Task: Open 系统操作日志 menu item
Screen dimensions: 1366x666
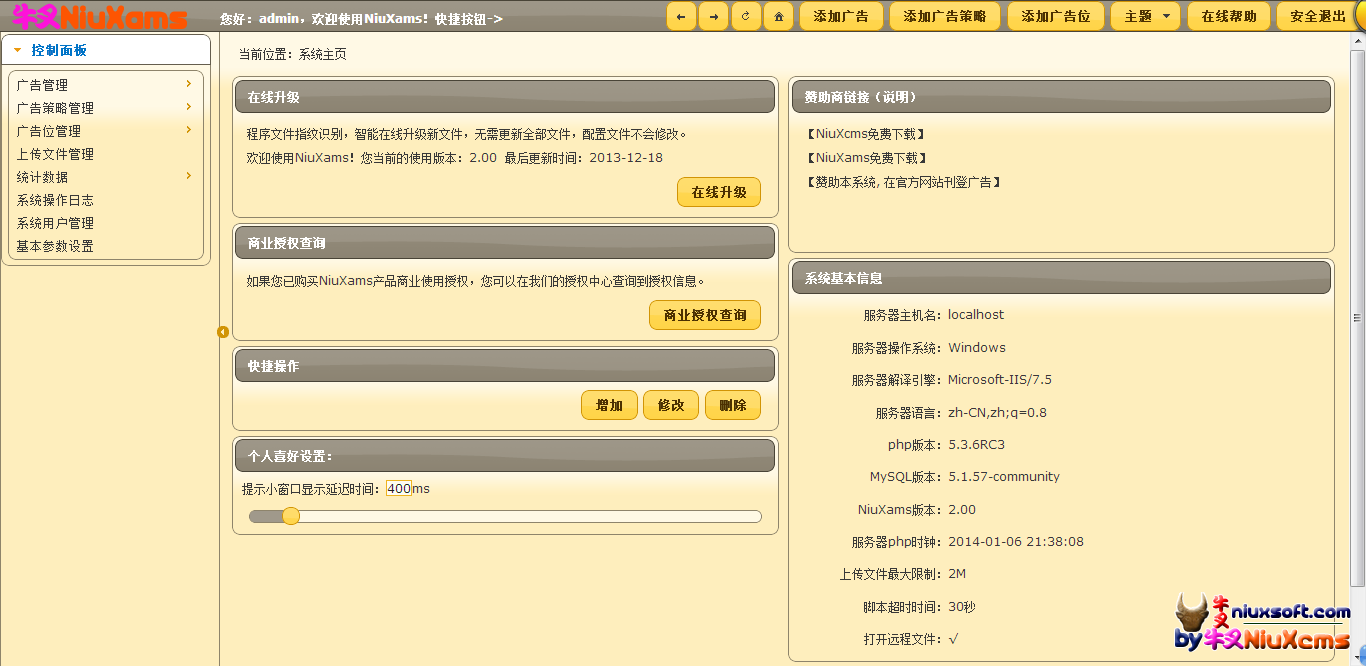Action: [x=55, y=200]
